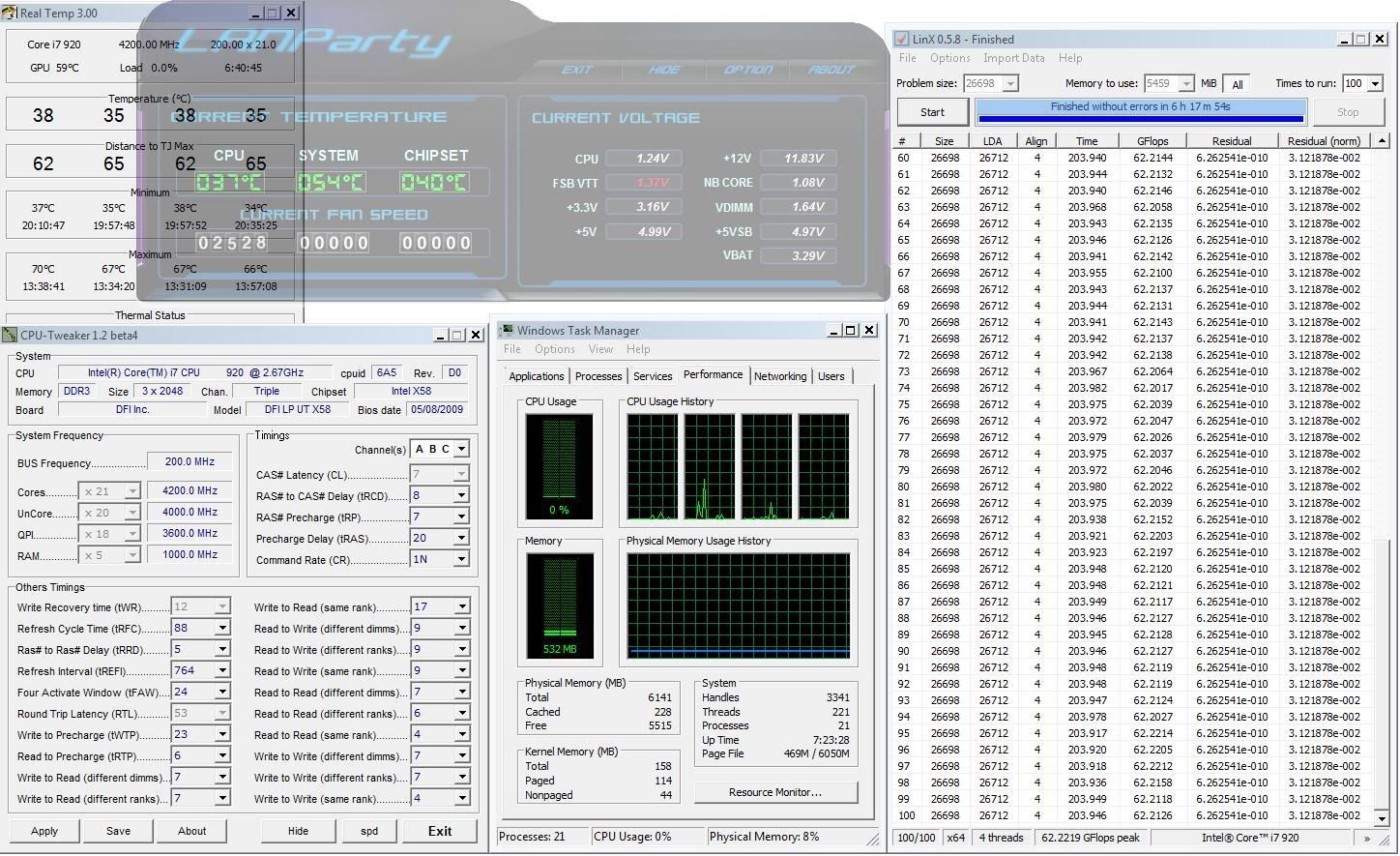Screen dimensions: 1400x856
Task: Click 62.2219 GFlops peak status text
Action: (1090, 838)
